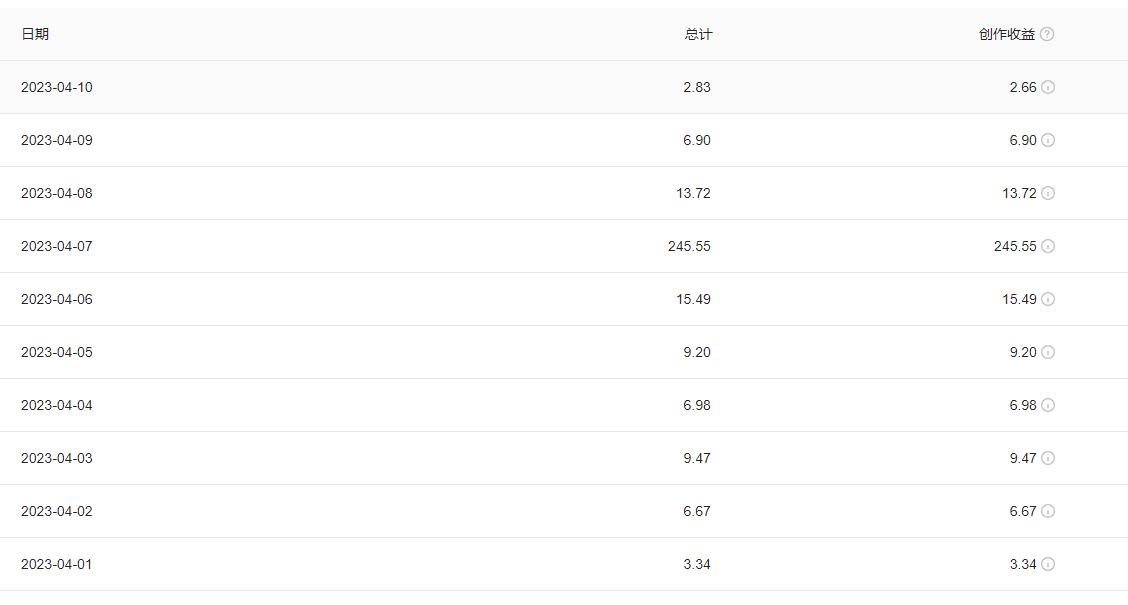Image resolution: width=1128 pixels, height=605 pixels.
Task: Click help icon beside 创作收益 header
Action: (1047, 34)
